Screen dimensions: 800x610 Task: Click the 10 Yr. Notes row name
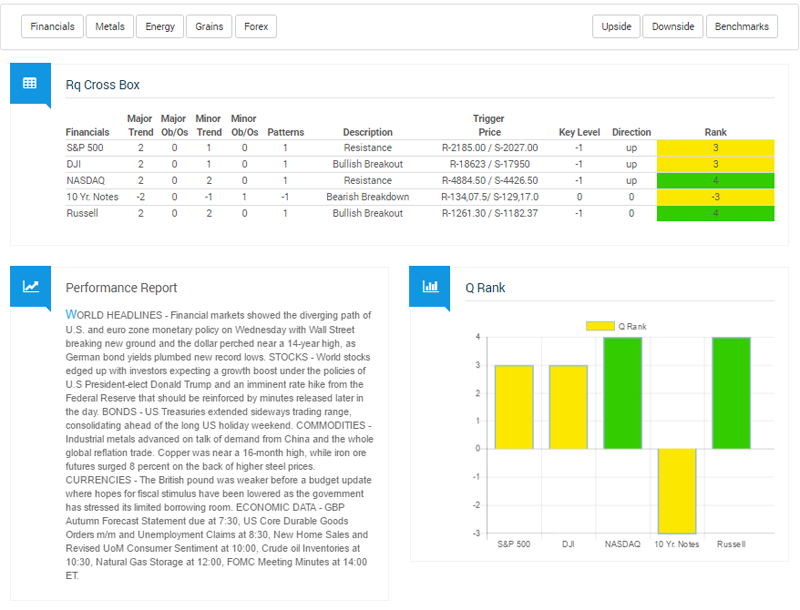point(92,197)
